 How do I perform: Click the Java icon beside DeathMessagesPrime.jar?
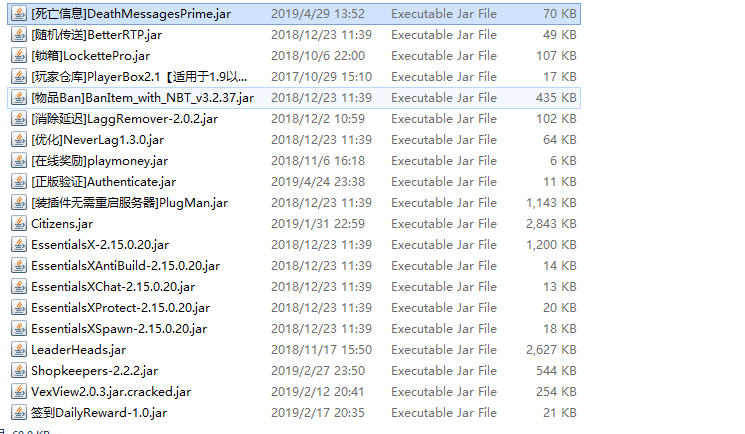[x=19, y=14]
